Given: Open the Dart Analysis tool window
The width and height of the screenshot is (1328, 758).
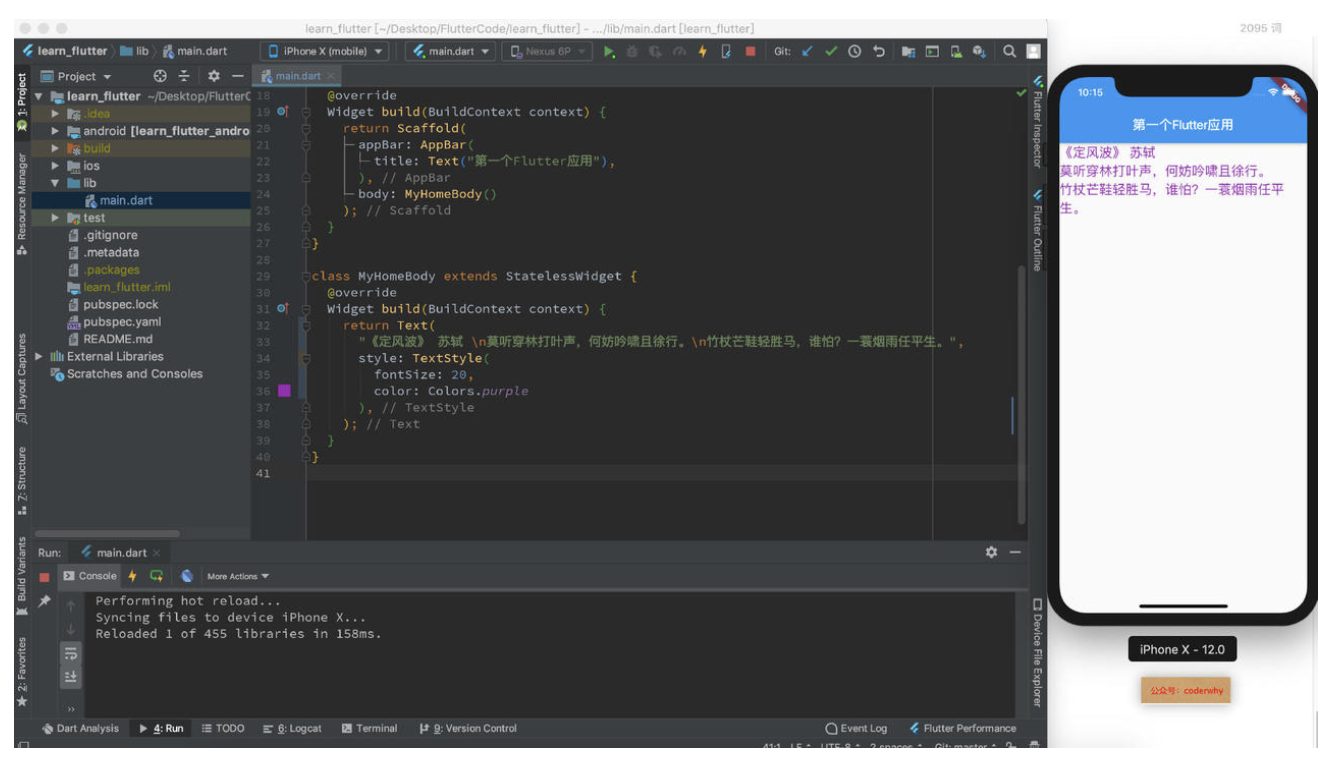Looking at the screenshot, I should (80, 728).
